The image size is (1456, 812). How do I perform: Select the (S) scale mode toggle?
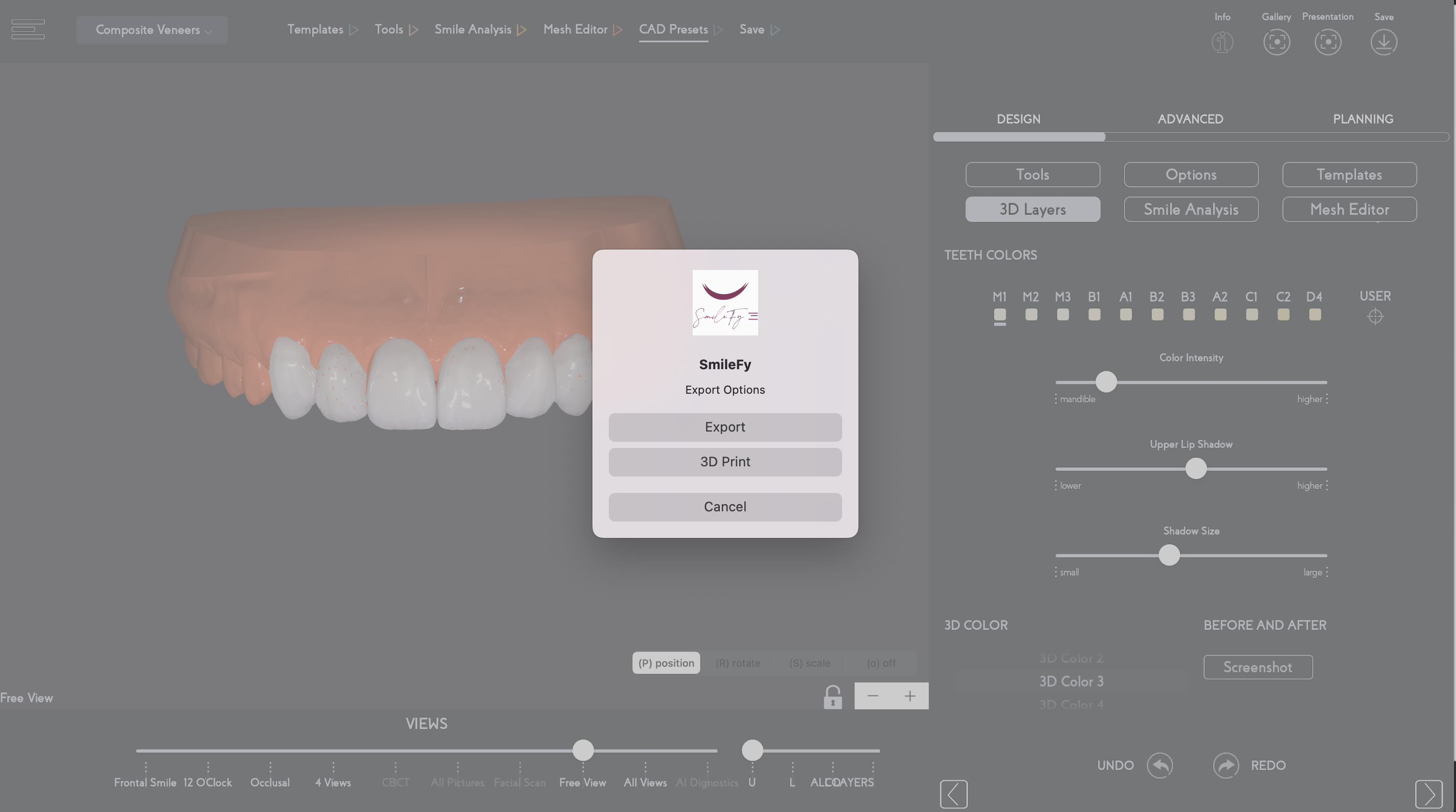pos(809,663)
